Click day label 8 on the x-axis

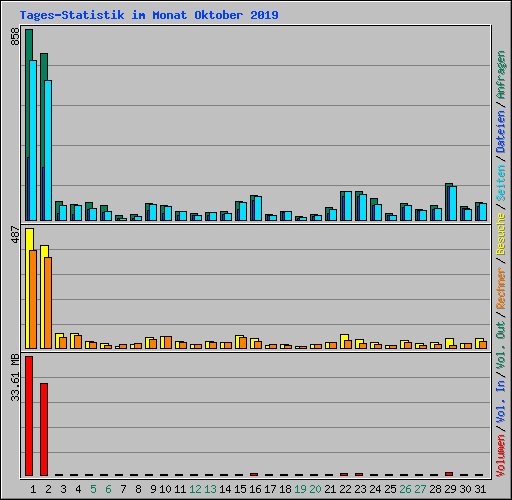[138, 489]
